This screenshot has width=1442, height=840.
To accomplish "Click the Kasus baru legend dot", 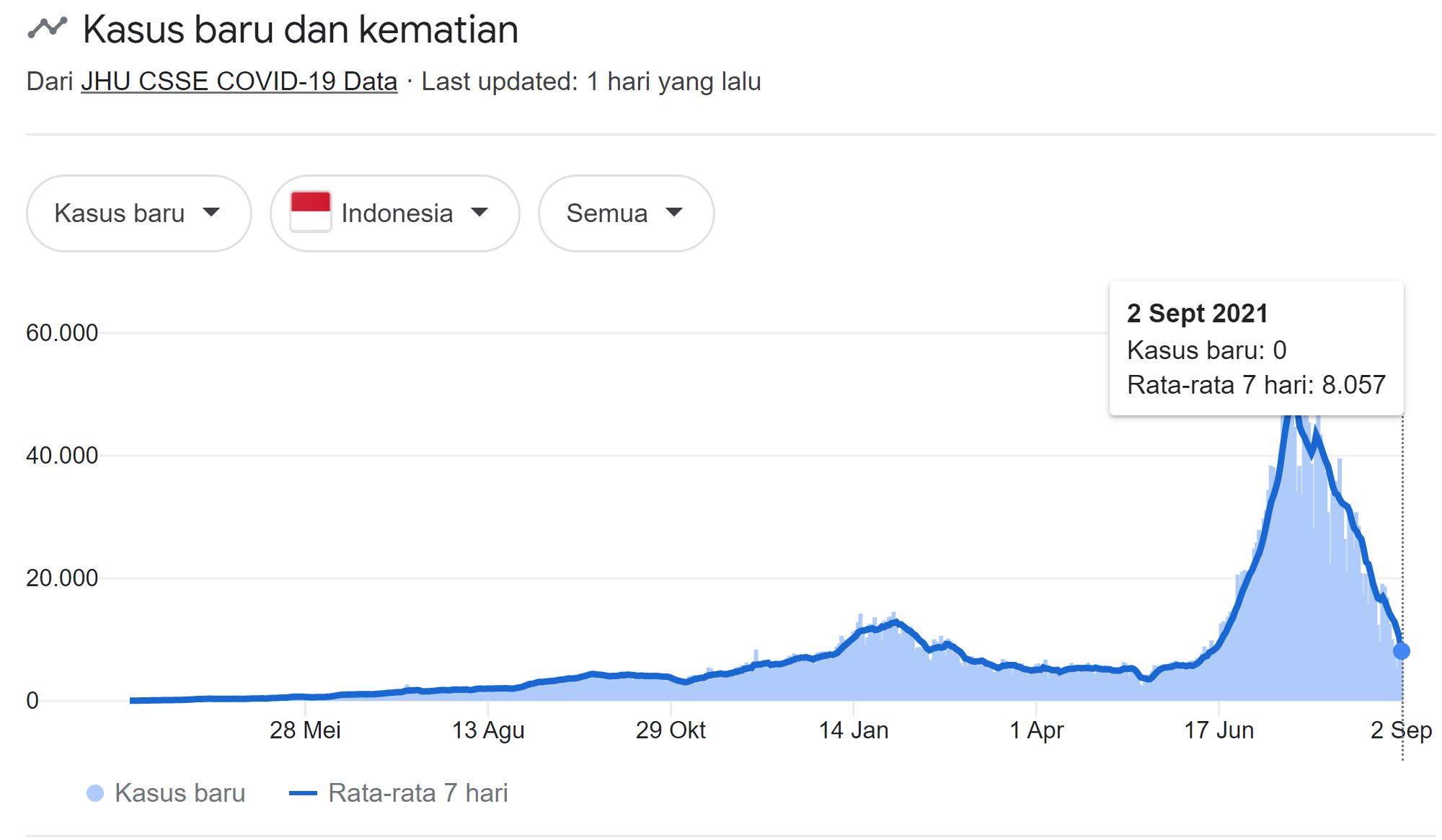I will click(x=94, y=793).
